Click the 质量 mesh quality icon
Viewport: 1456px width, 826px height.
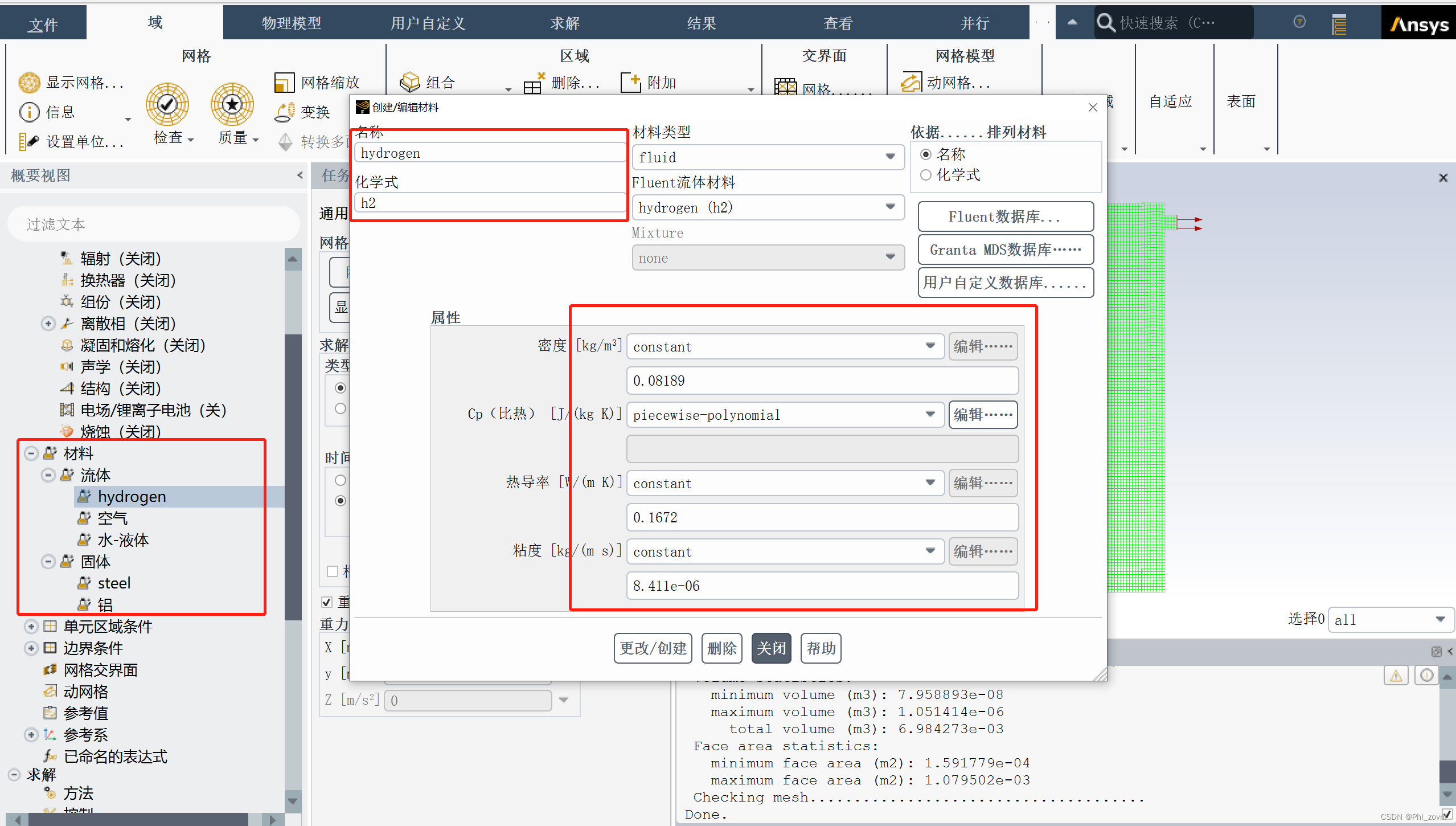pos(232,104)
